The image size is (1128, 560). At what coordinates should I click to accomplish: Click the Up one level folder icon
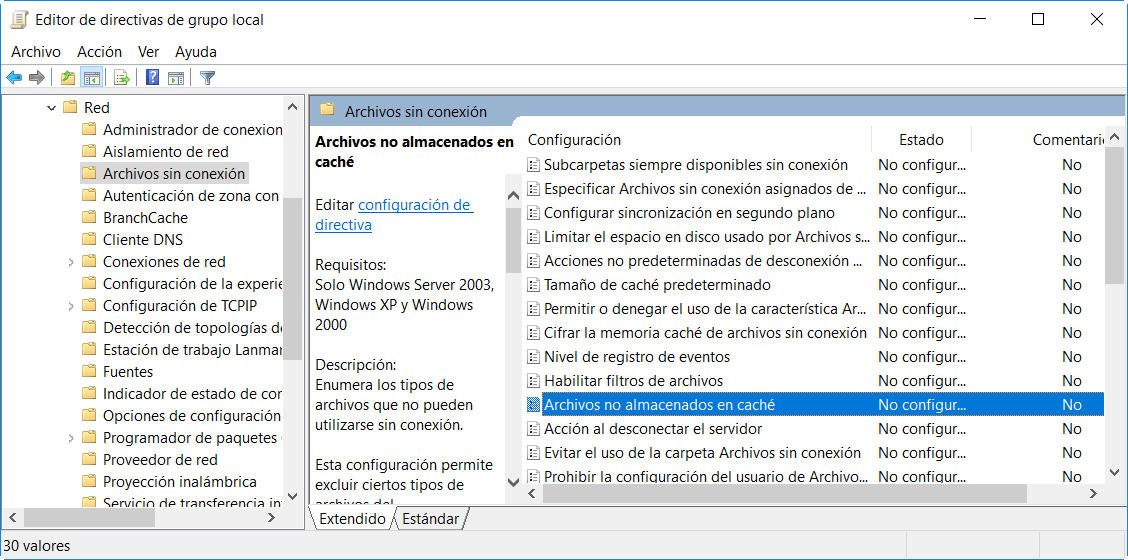(x=68, y=78)
